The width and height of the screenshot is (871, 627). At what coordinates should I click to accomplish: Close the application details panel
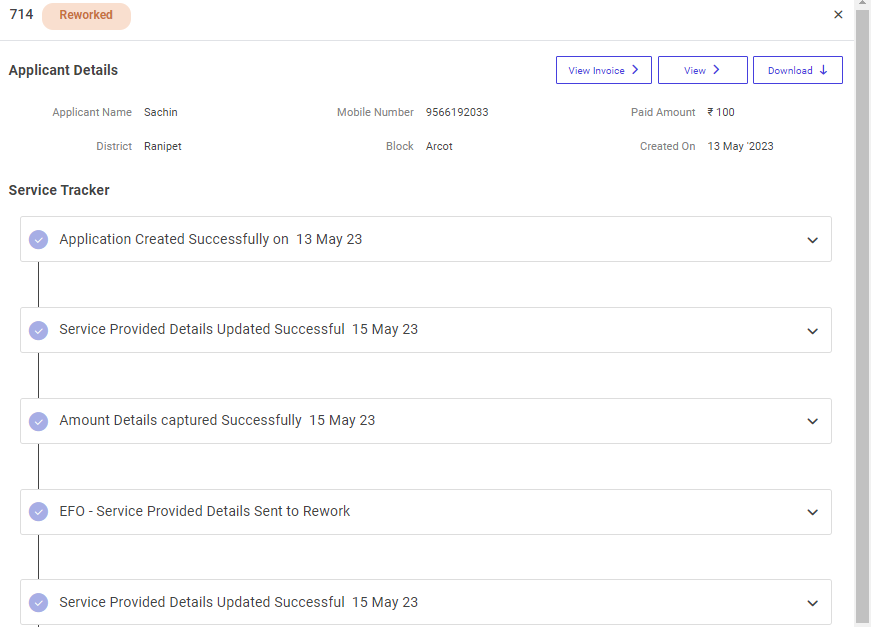(838, 15)
